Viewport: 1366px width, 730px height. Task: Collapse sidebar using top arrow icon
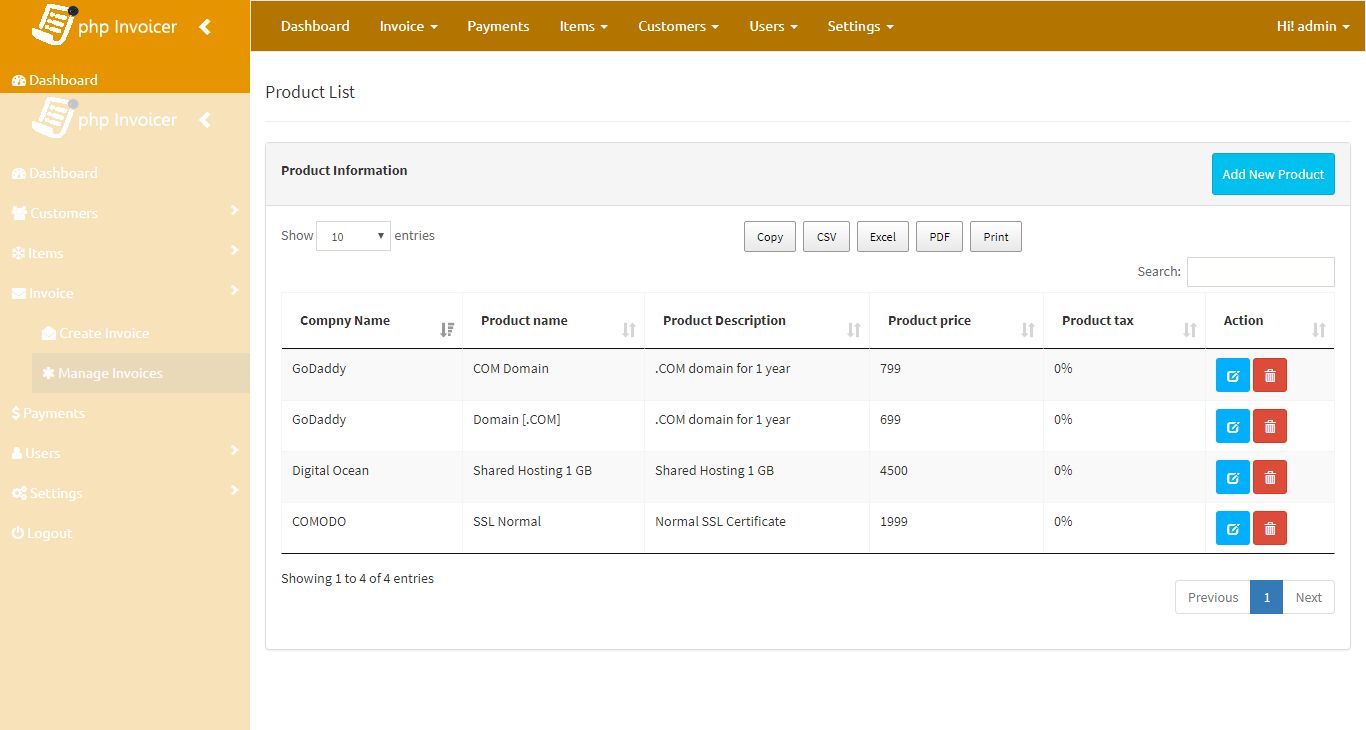[205, 27]
